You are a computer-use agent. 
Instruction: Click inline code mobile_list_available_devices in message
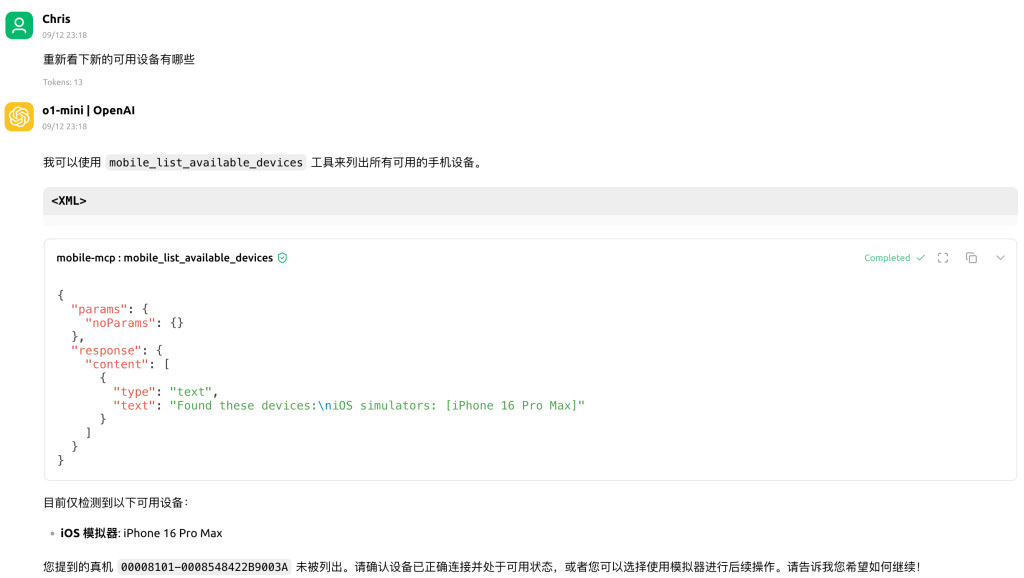click(206, 163)
